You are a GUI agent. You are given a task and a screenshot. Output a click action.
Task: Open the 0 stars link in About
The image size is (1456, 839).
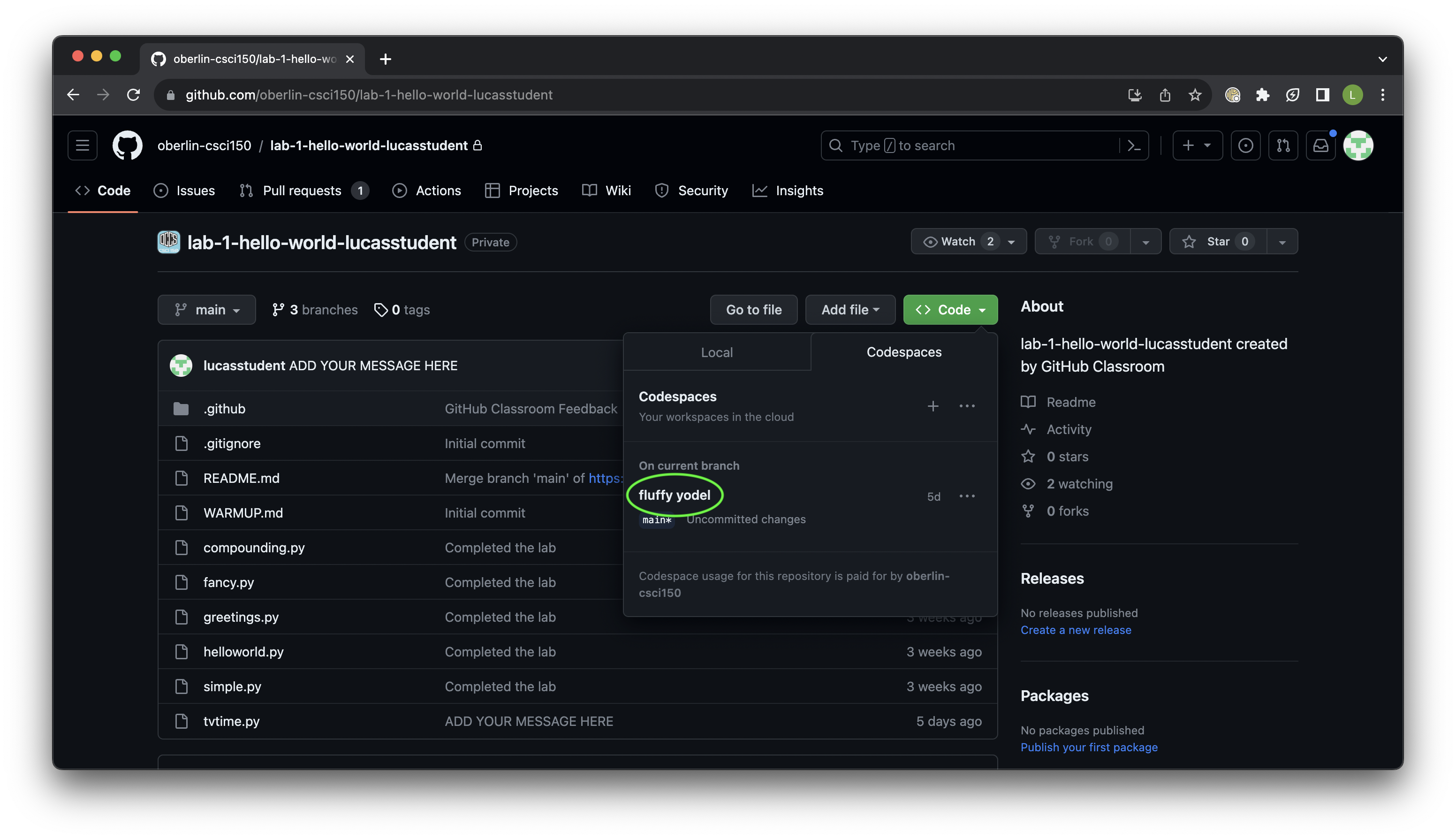click(1054, 457)
